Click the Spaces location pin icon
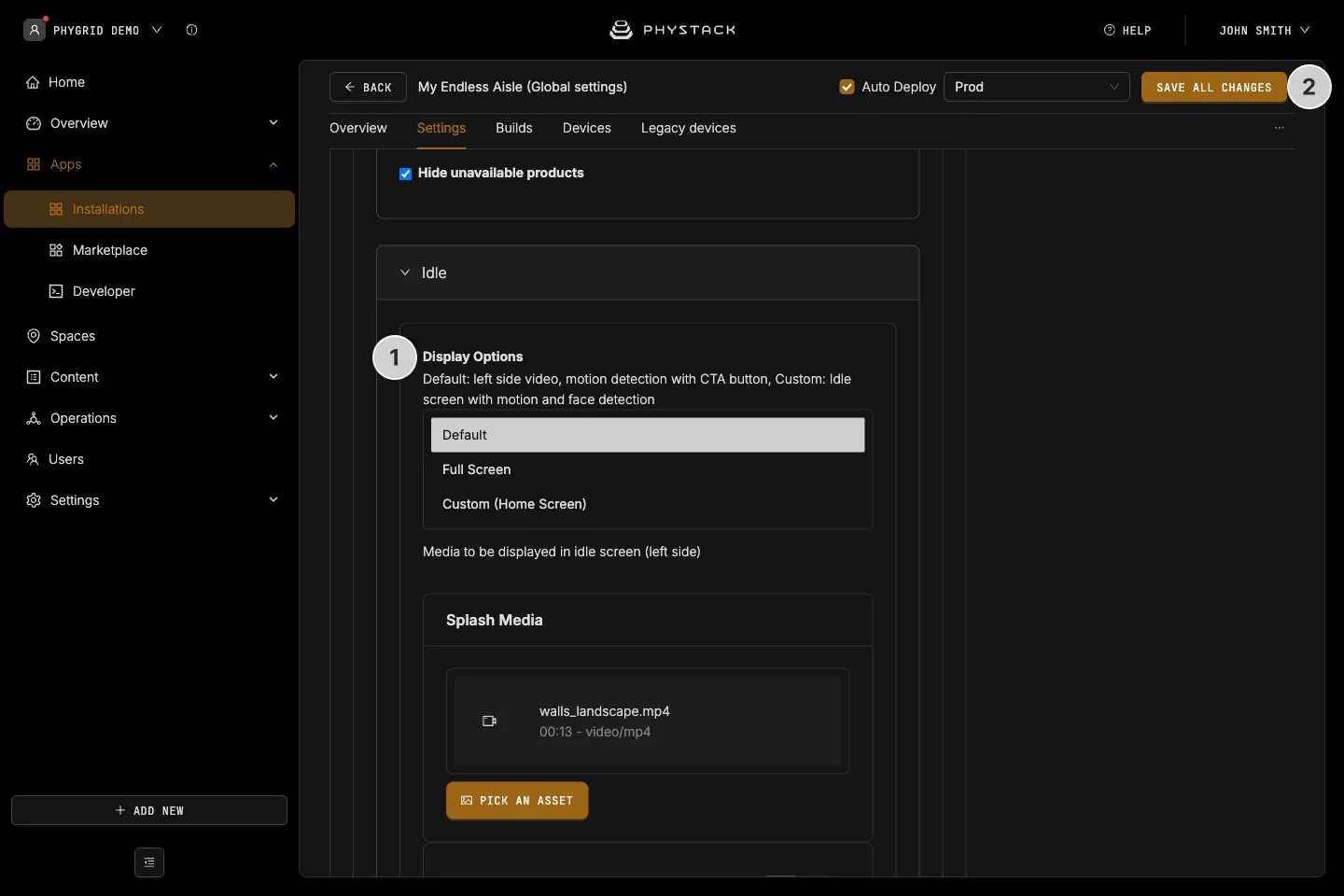Image resolution: width=1344 pixels, height=896 pixels. pos(34,336)
